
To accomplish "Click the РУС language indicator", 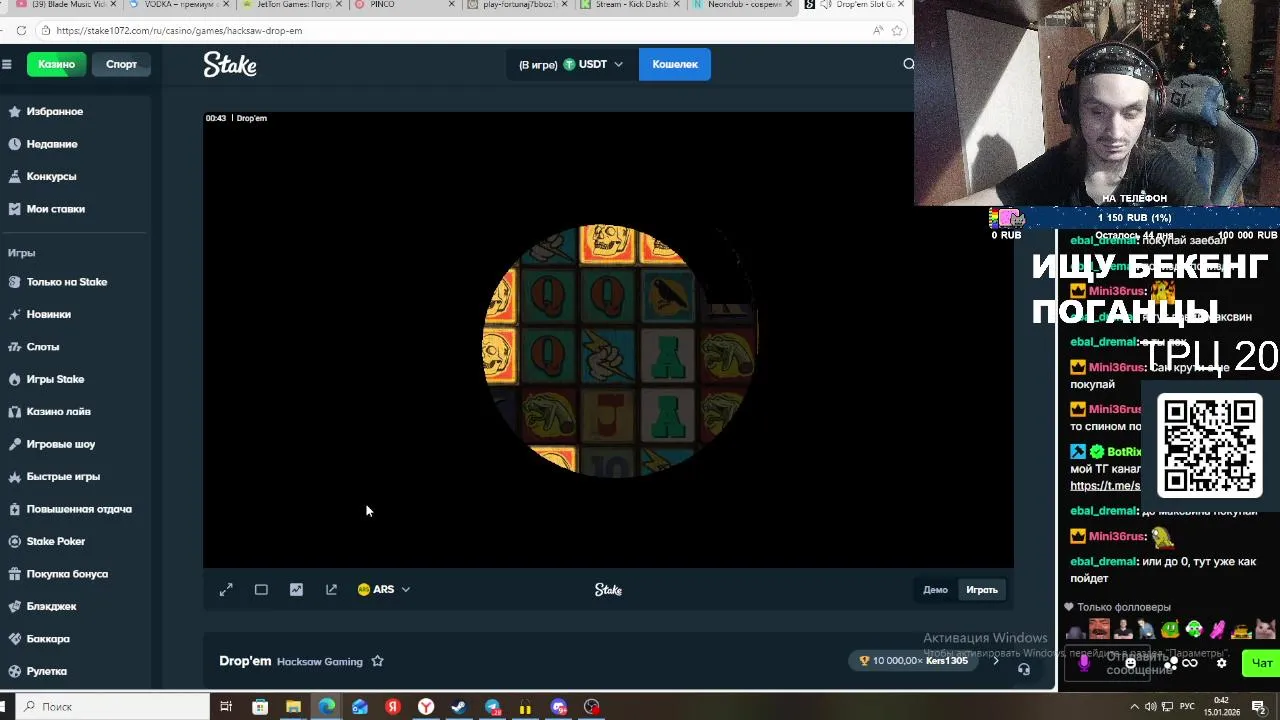I will [1187, 707].
